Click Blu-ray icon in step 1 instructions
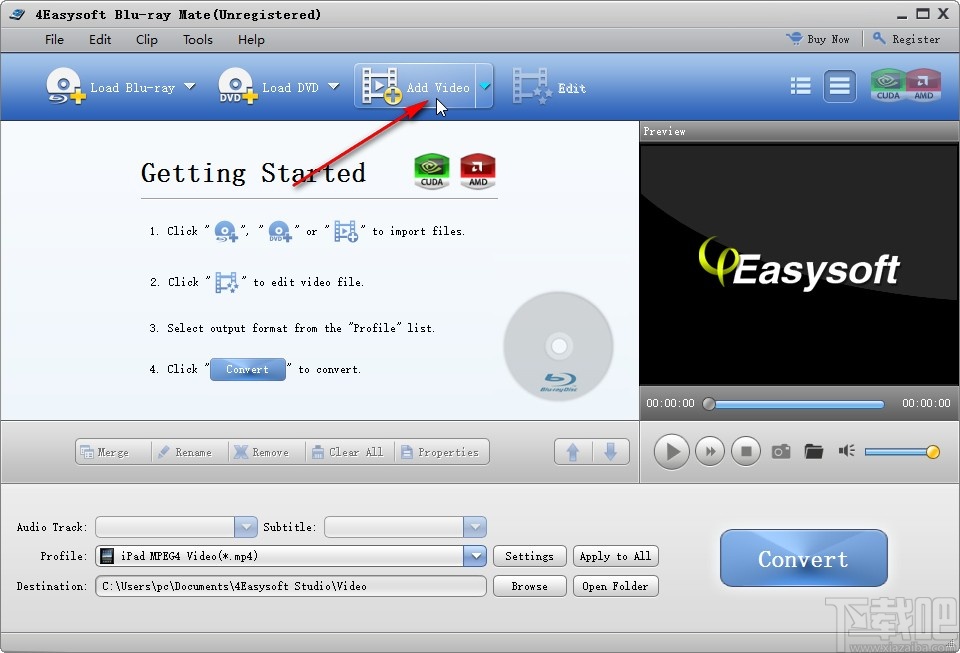The height and width of the screenshot is (653, 960). [x=226, y=231]
